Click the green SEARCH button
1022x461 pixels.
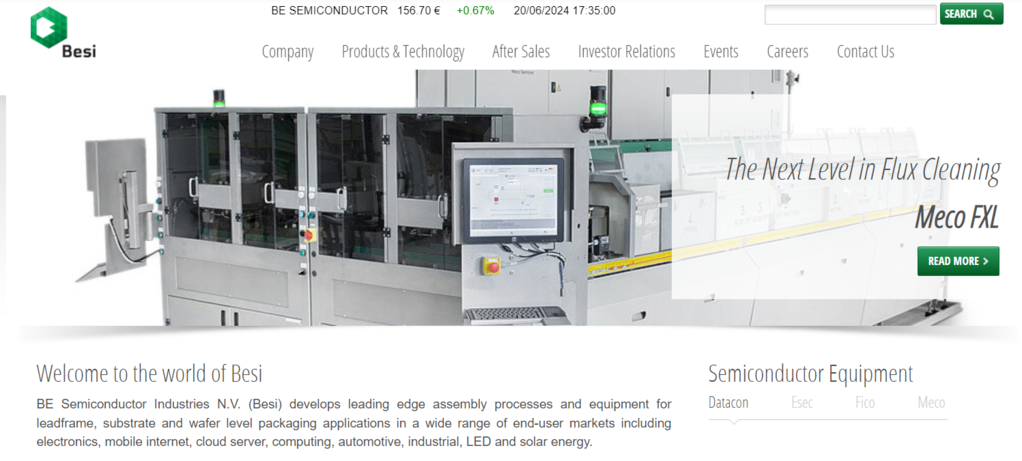(x=971, y=14)
